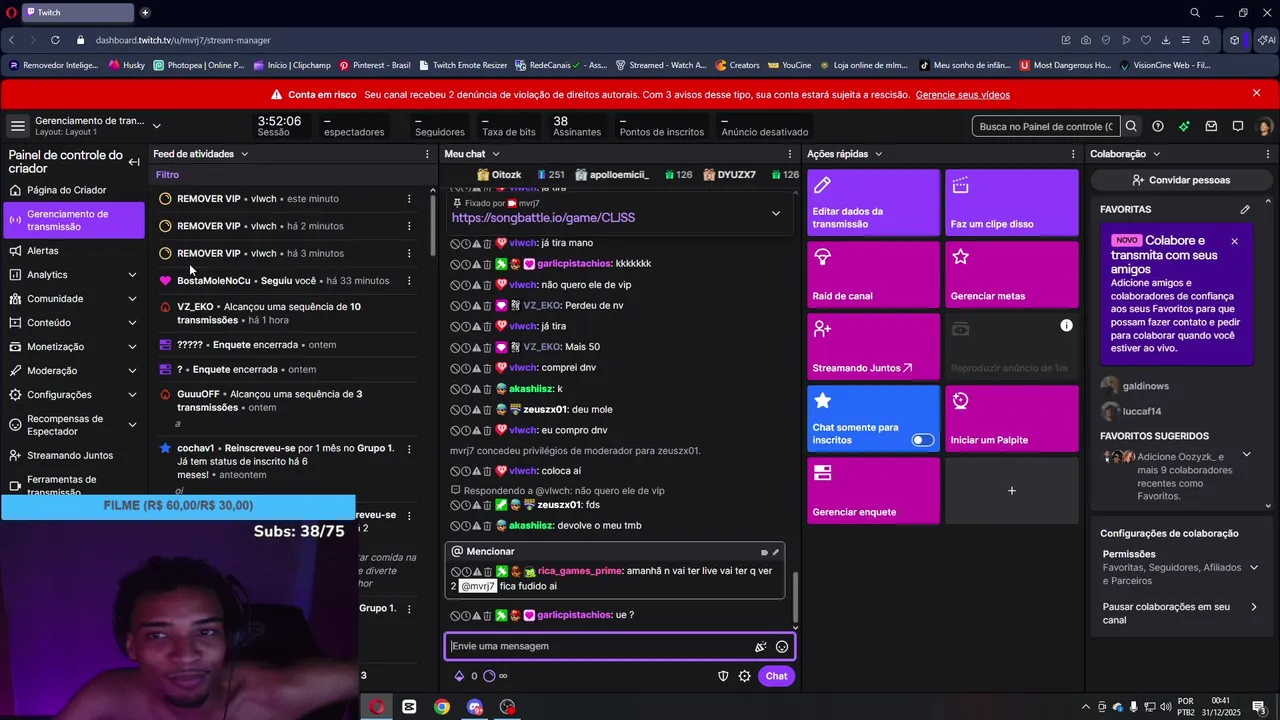Expand the Comunidade sidebar section

coord(132,299)
